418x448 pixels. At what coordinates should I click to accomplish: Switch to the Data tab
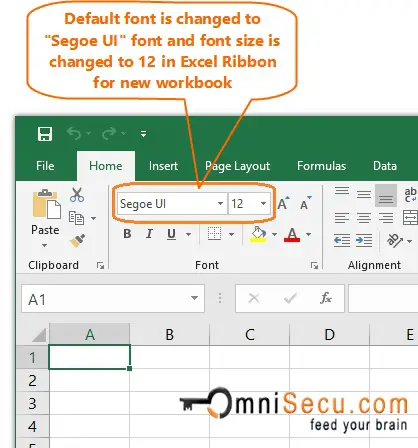(x=385, y=166)
